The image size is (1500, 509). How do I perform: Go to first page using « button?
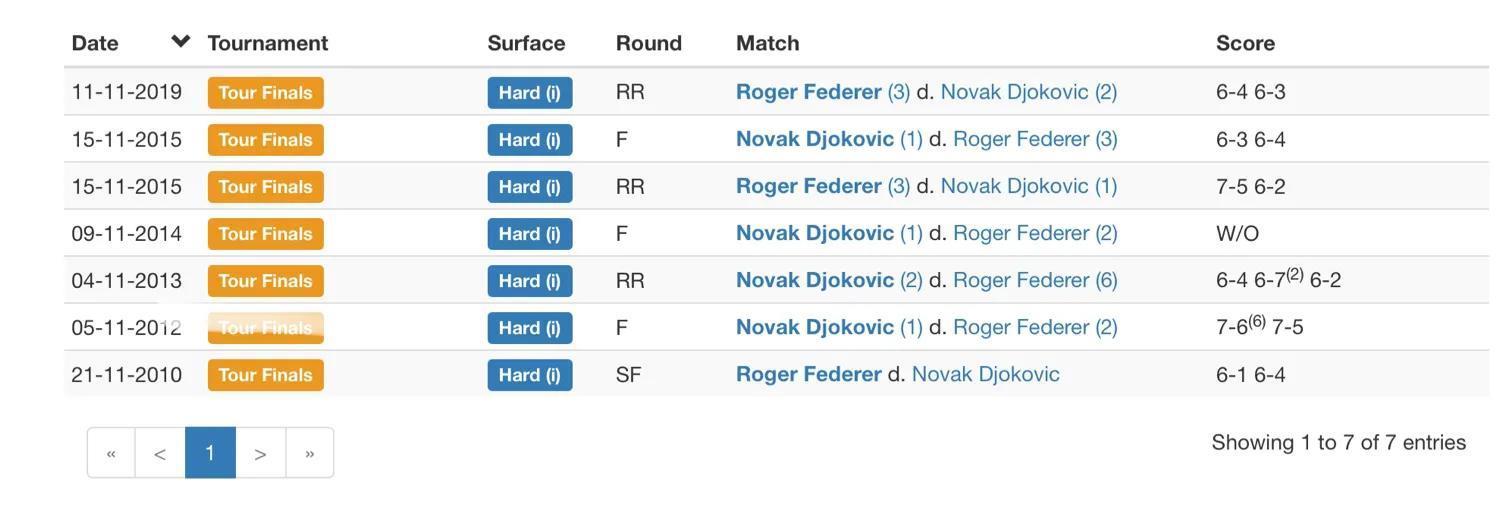pos(111,453)
